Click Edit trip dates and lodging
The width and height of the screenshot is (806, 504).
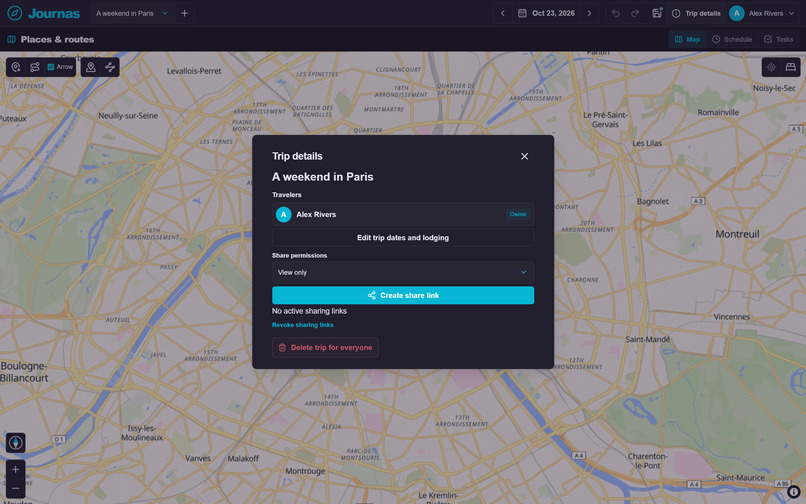coord(403,238)
